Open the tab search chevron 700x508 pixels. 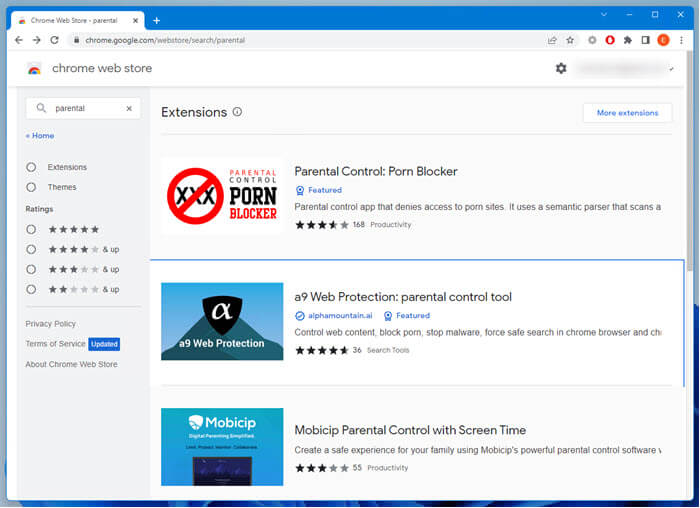tap(604, 14)
